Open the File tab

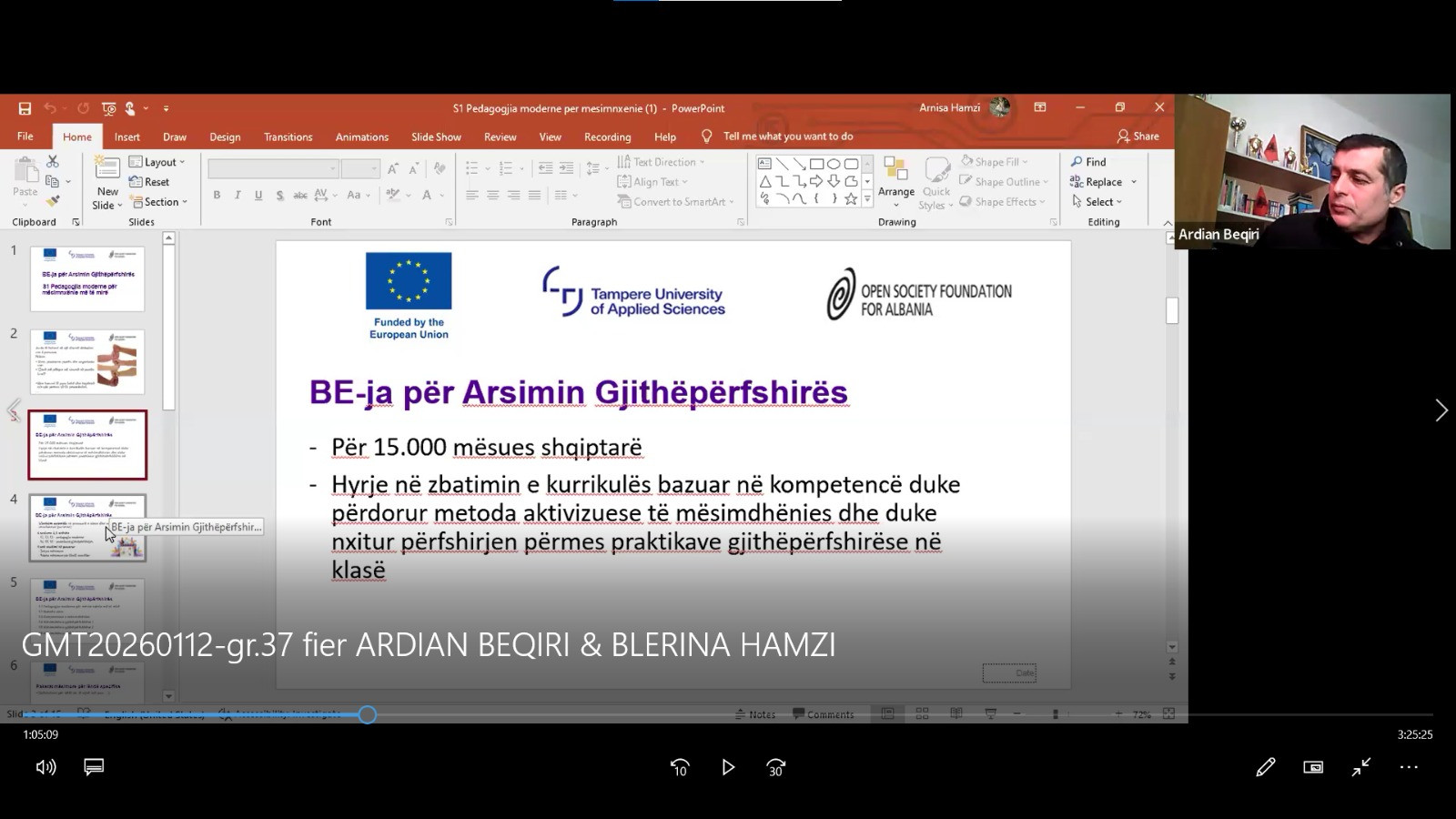click(x=25, y=136)
